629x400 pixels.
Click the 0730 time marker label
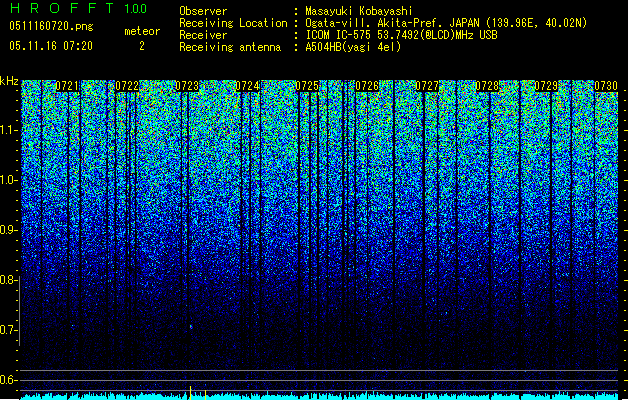[x=606, y=86]
